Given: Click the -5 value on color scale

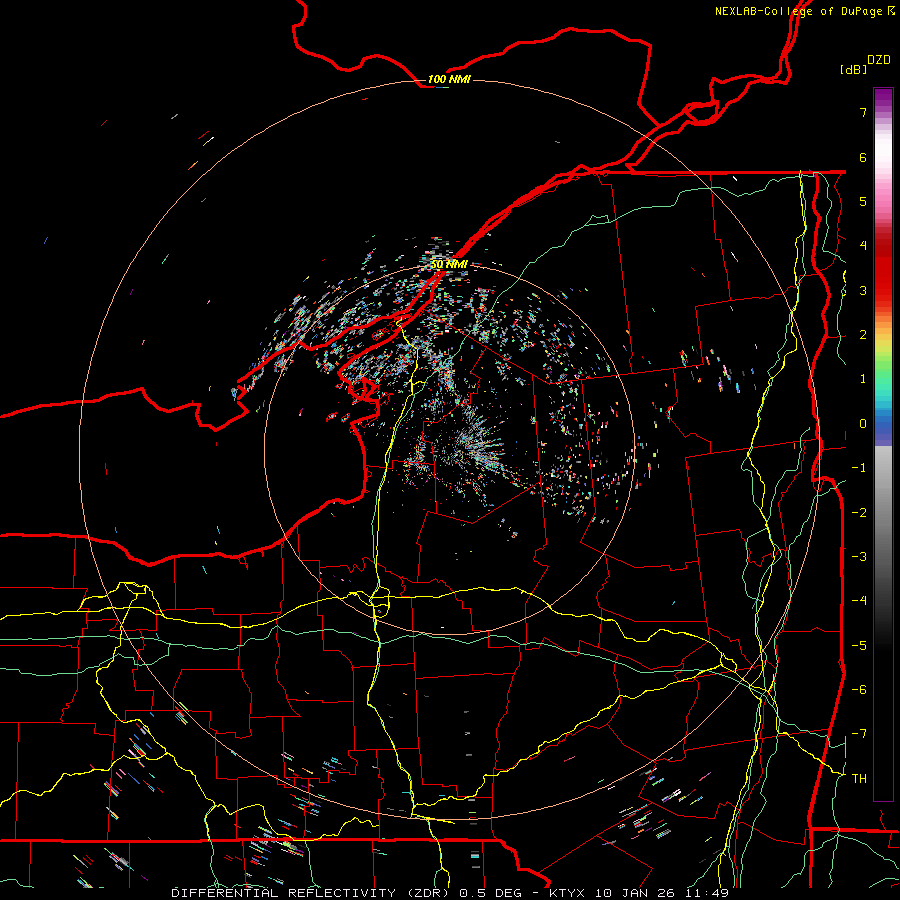Looking at the screenshot, I should [x=859, y=645].
